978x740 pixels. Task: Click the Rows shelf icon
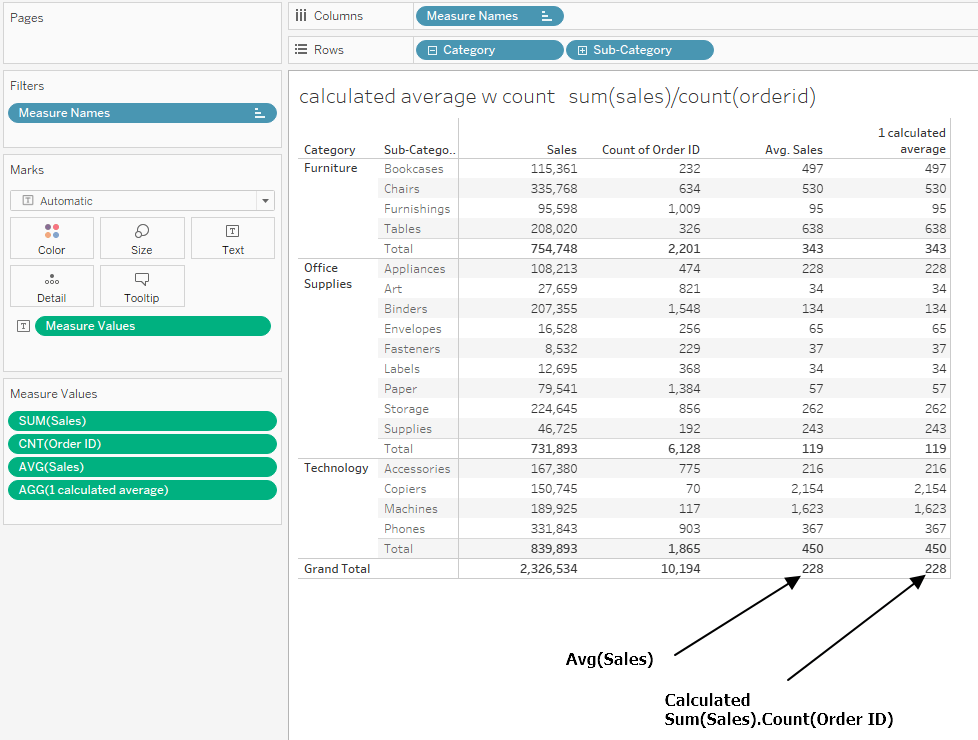[301, 49]
